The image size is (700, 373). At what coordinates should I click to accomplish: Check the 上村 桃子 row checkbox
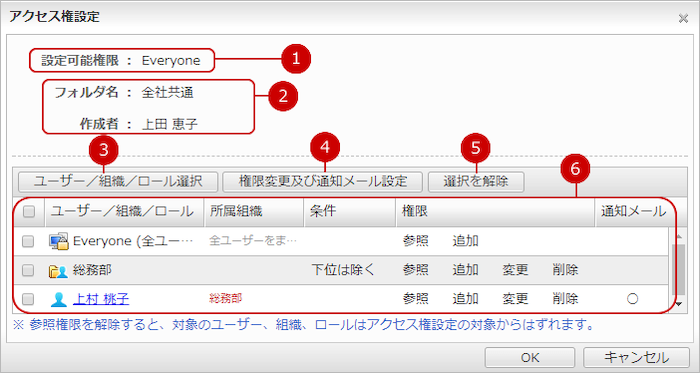pos(28,299)
